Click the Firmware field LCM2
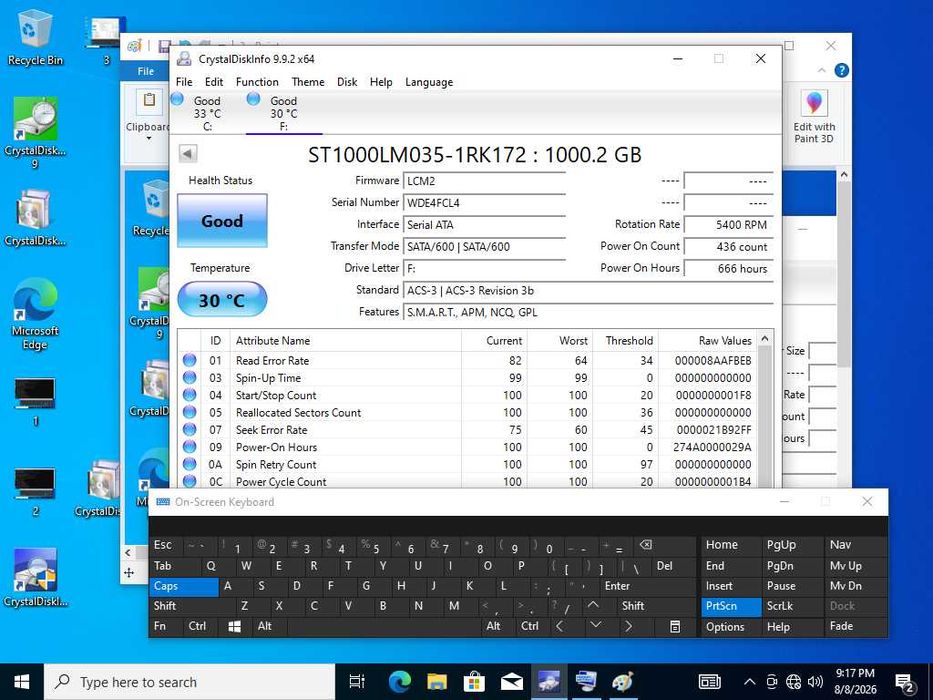The height and width of the screenshot is (700, 933). 484,181
